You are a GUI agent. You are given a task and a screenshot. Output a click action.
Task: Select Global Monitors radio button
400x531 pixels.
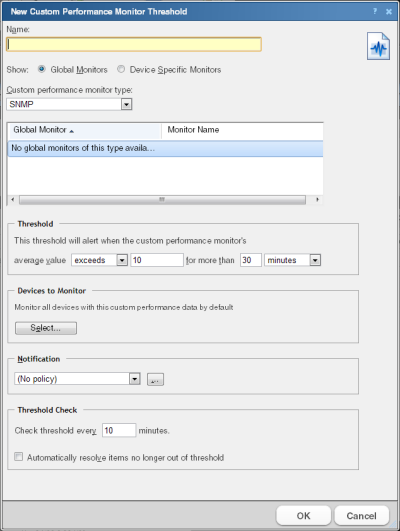click(42, 69)
